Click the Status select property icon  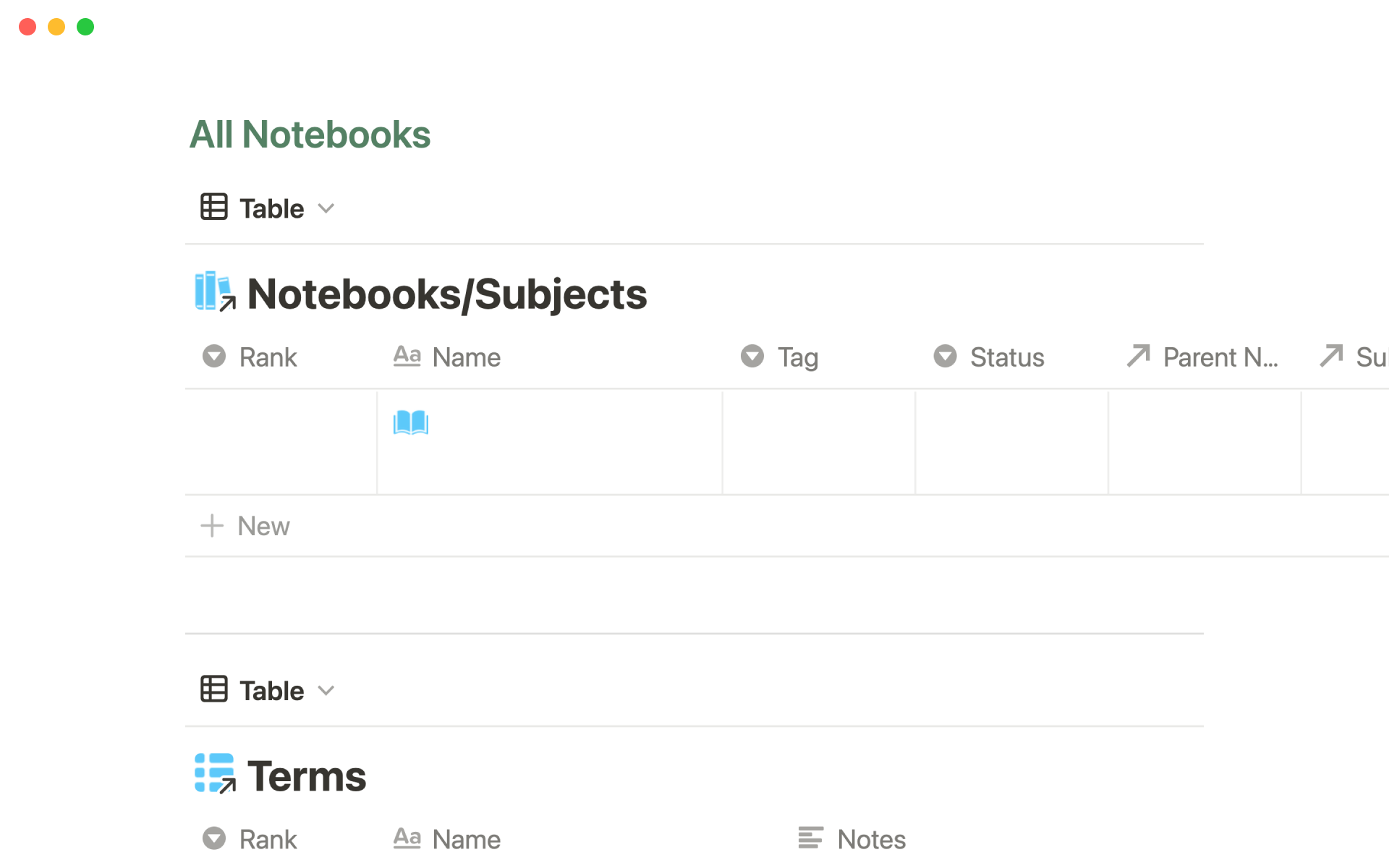[x=945, y=357]
